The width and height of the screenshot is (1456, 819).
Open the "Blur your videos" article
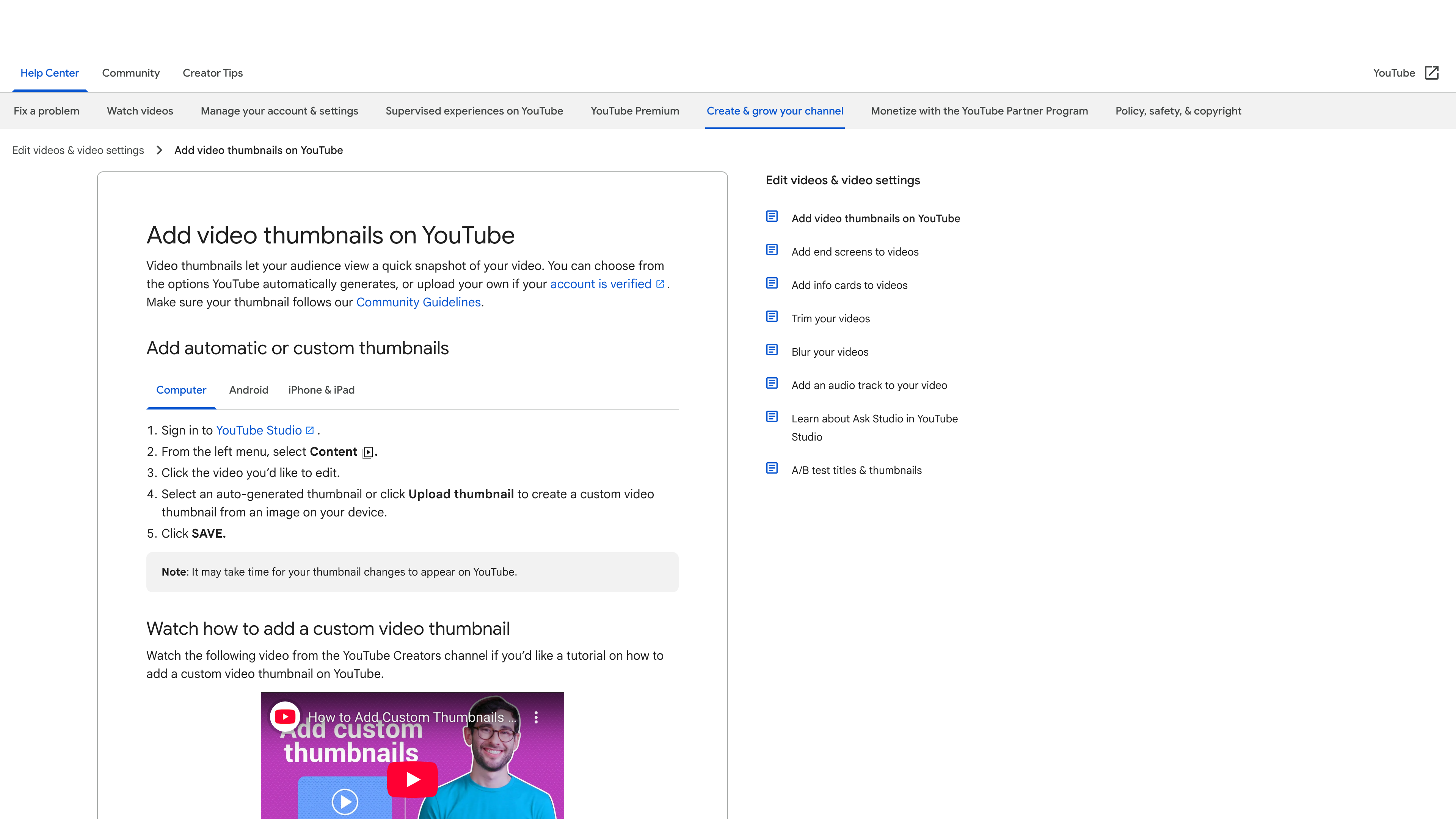click(830, 351)
